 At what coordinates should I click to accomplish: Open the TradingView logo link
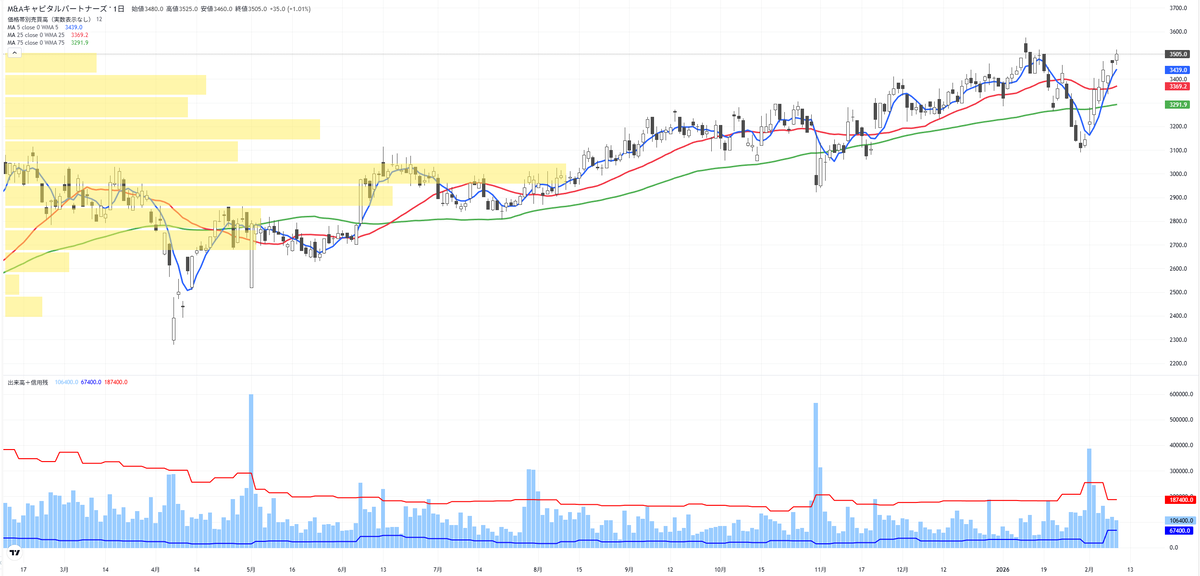coord(15,553)
